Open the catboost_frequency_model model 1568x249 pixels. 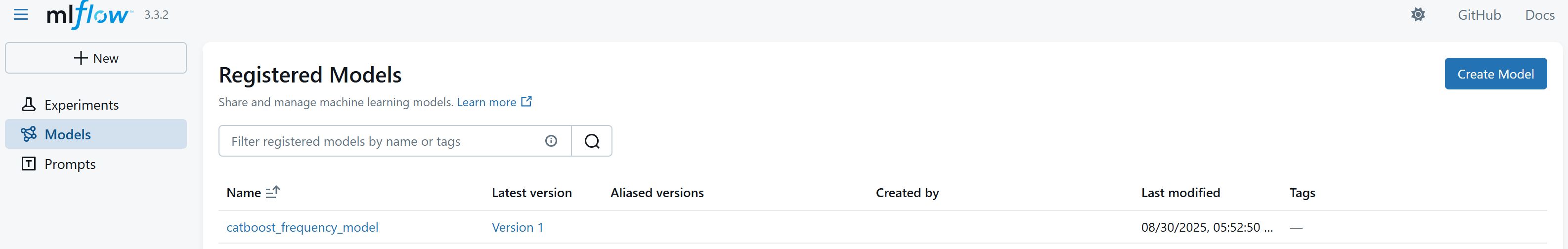(303, 227)
